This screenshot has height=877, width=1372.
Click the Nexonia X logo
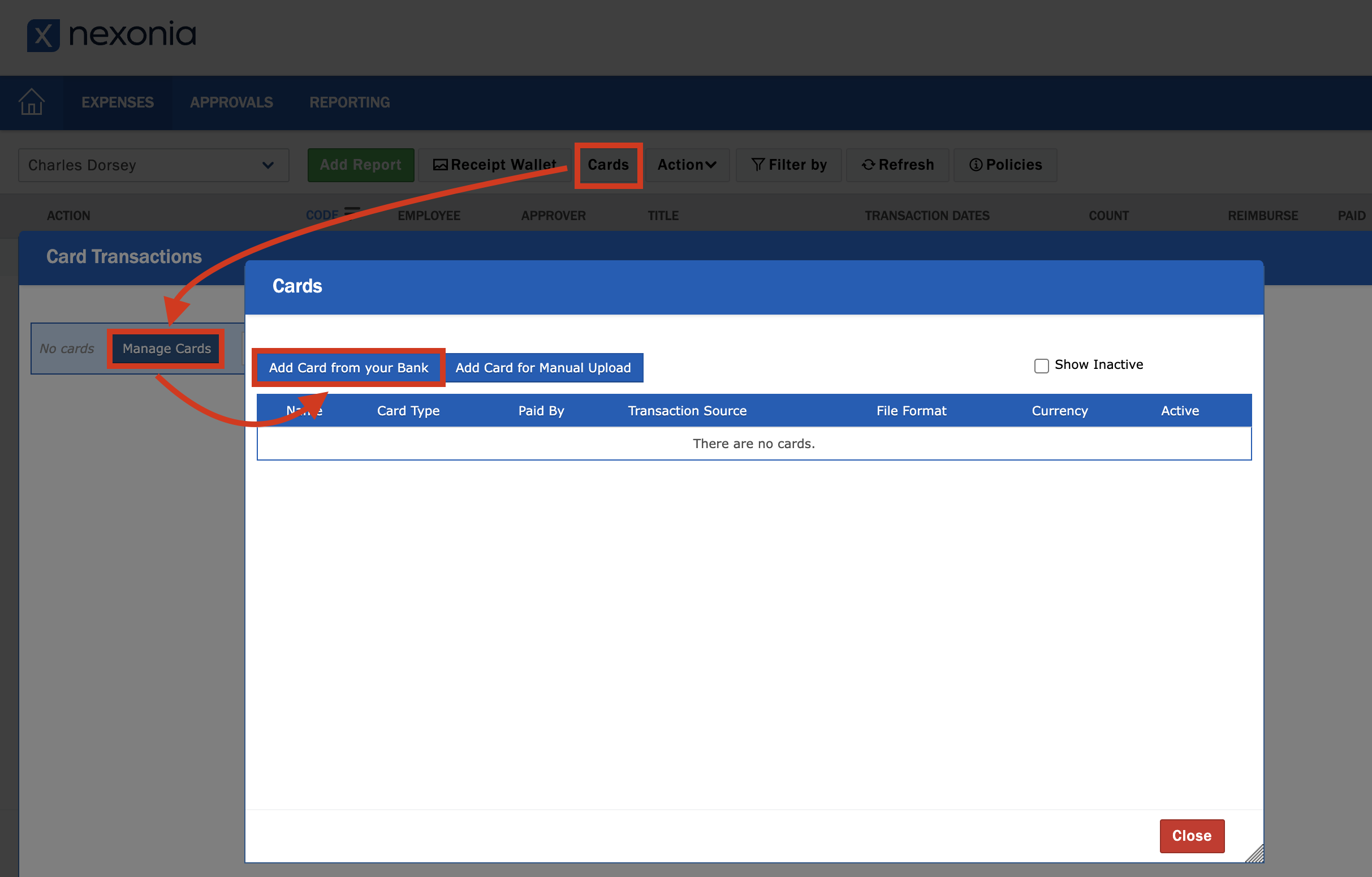44,35
